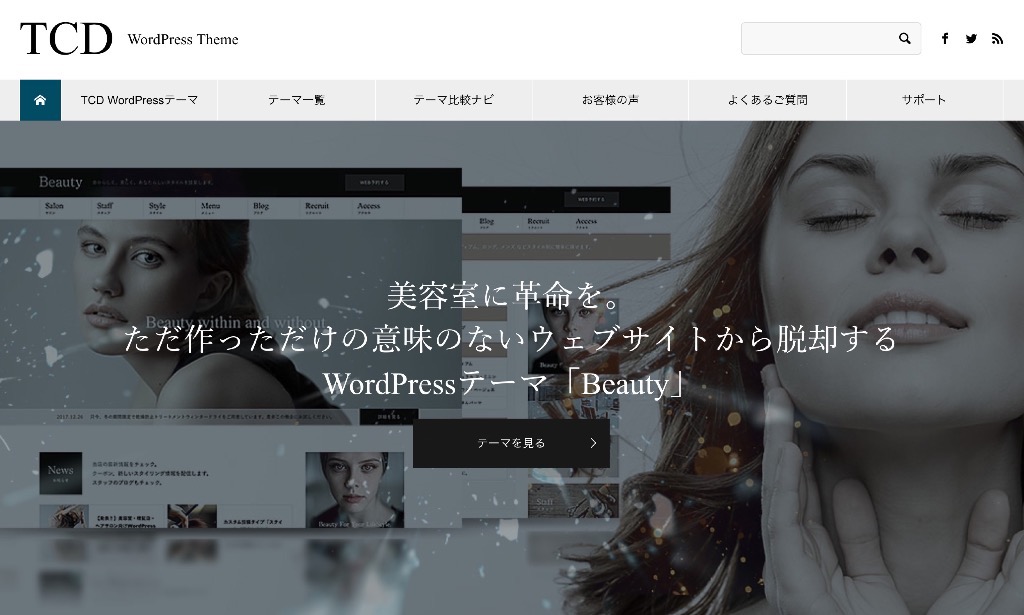The height and width of the screenshot is (615, 1024).
Task: Select テーマ一覧 in the navigation
Action: 296,100
